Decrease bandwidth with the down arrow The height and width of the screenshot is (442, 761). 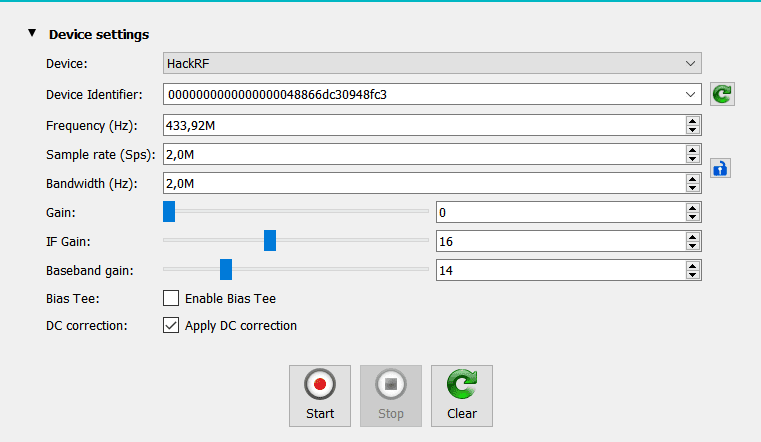693,188
